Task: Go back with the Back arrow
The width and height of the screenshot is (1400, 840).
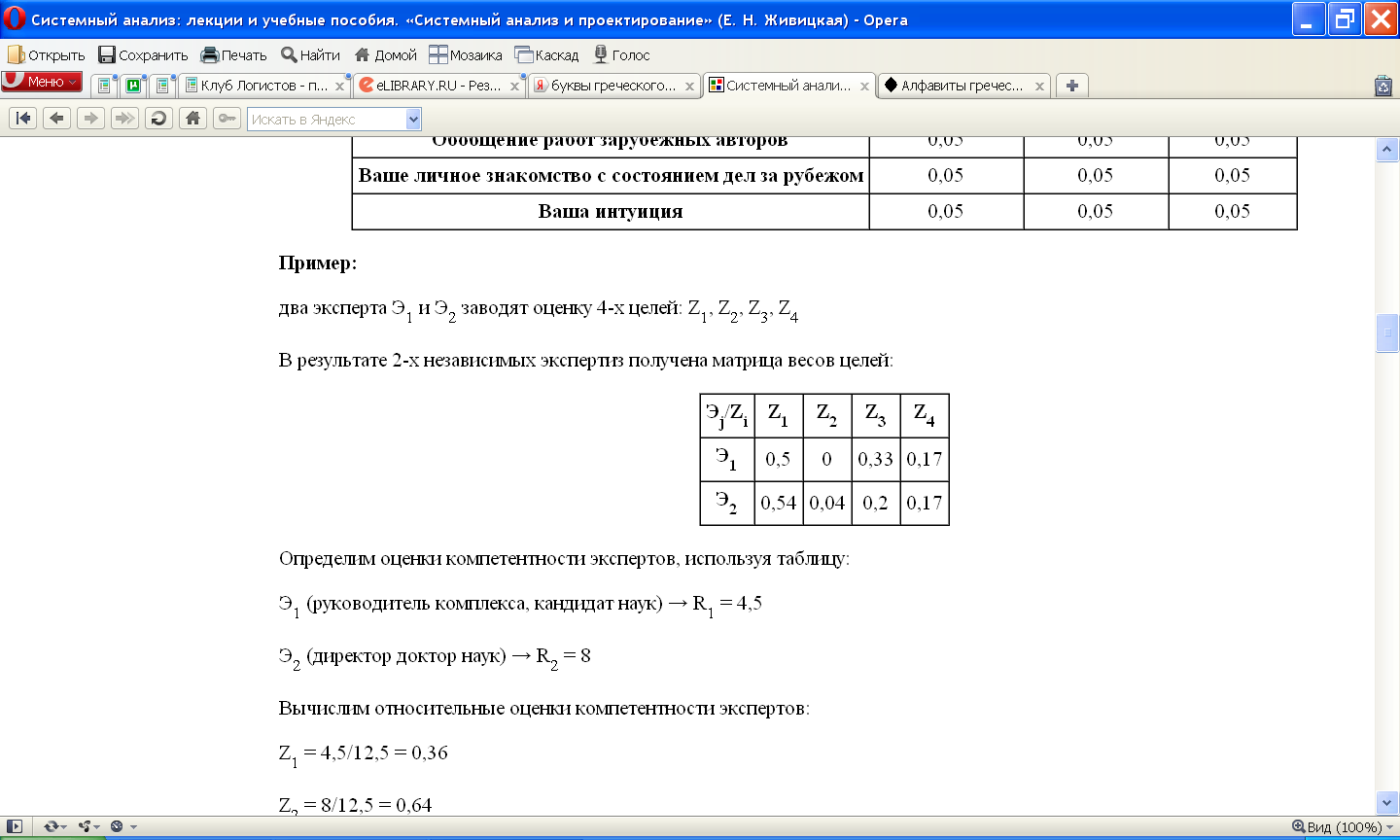Action: pos(56,119)
